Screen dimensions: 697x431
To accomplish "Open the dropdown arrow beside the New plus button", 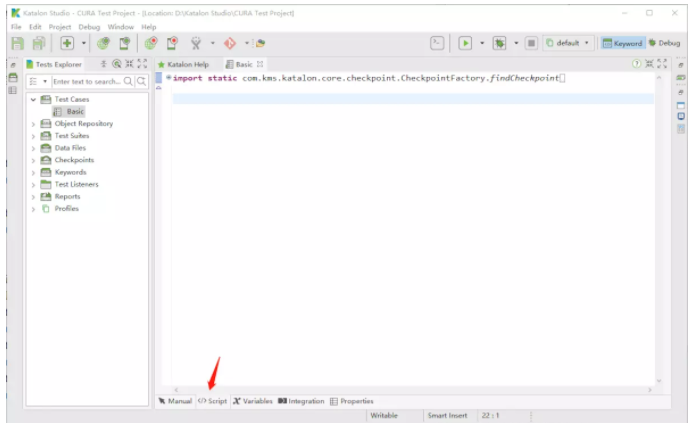I will (84, 43).
